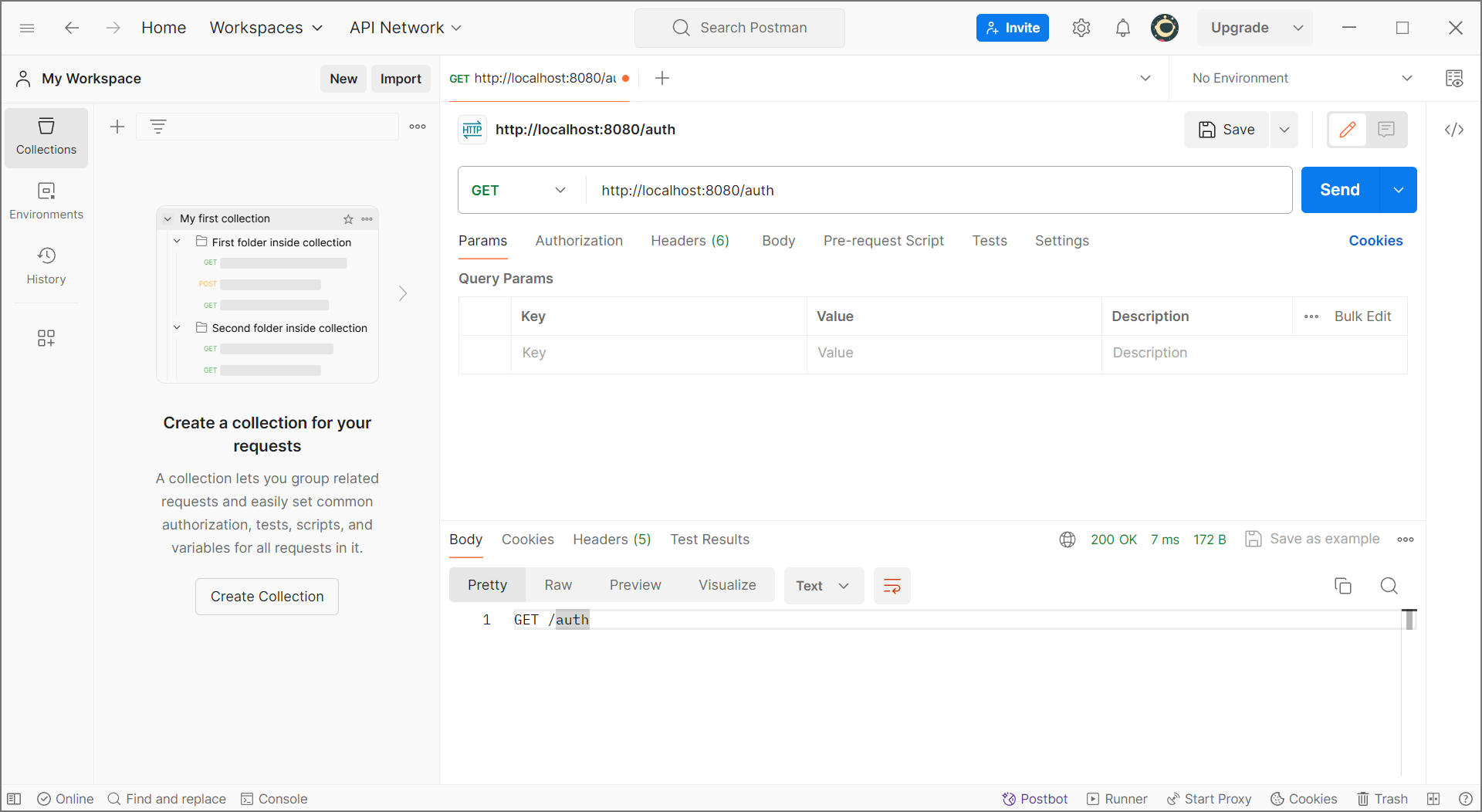
Task: Click Bulk Edit in Query Params
Action: tap(1362, 316)
